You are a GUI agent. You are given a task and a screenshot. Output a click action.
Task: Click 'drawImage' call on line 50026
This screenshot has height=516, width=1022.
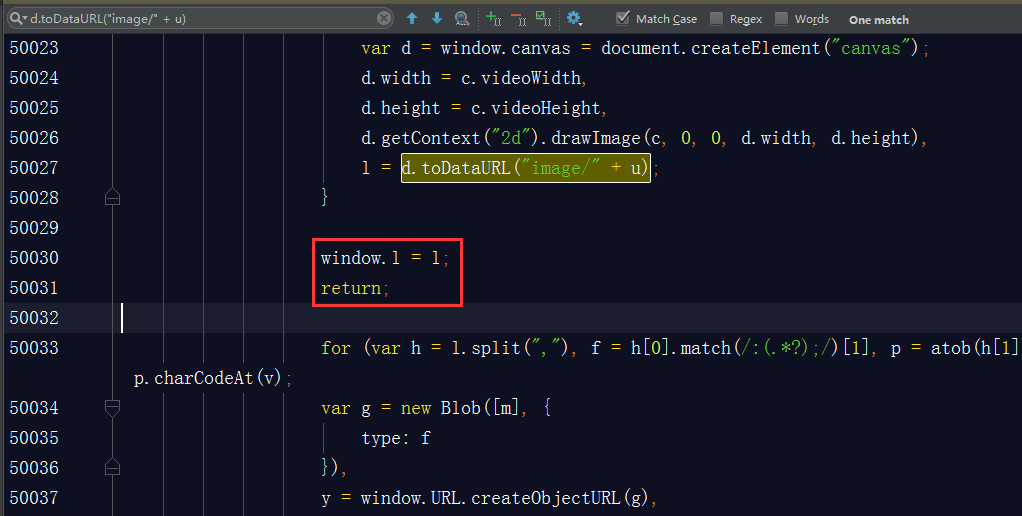point(596,138)
